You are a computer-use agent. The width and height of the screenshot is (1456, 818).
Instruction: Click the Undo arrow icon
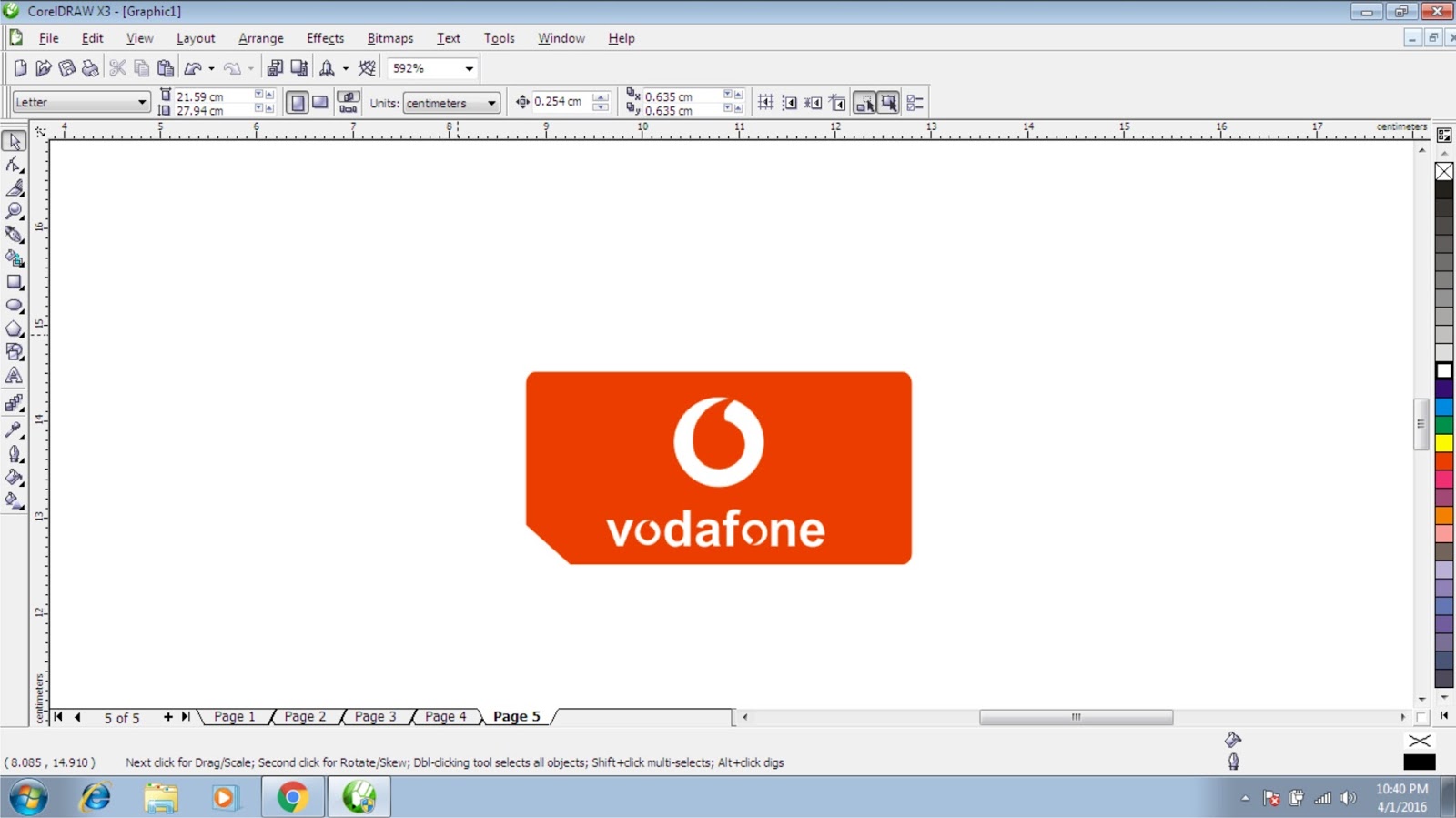193,68
